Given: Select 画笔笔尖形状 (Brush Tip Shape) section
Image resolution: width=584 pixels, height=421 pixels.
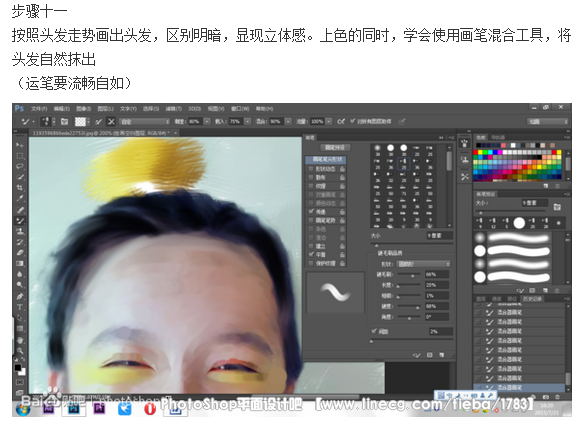Looking at the screenshot, I should (326, 159).
